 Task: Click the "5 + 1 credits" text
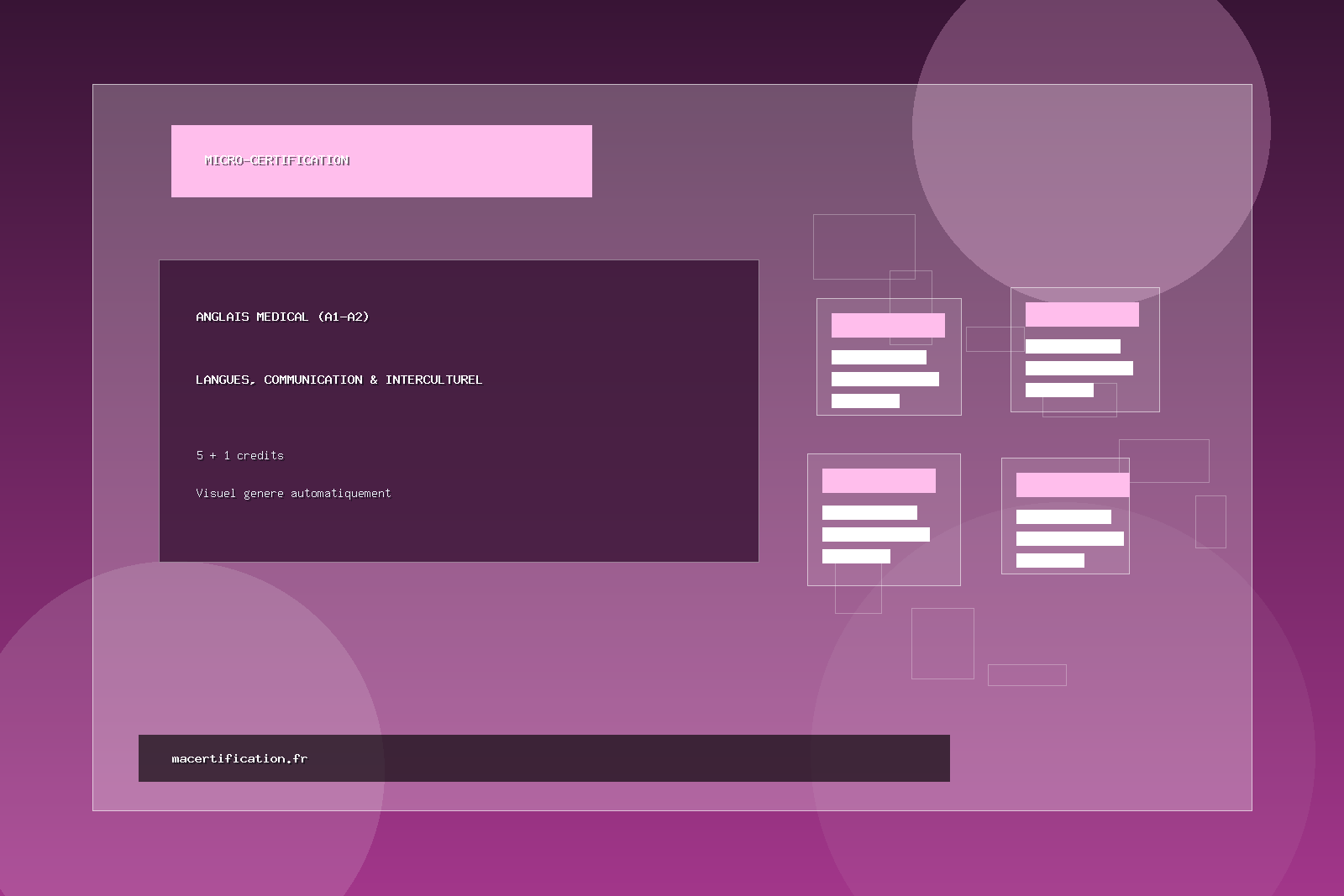click(239, 455)
